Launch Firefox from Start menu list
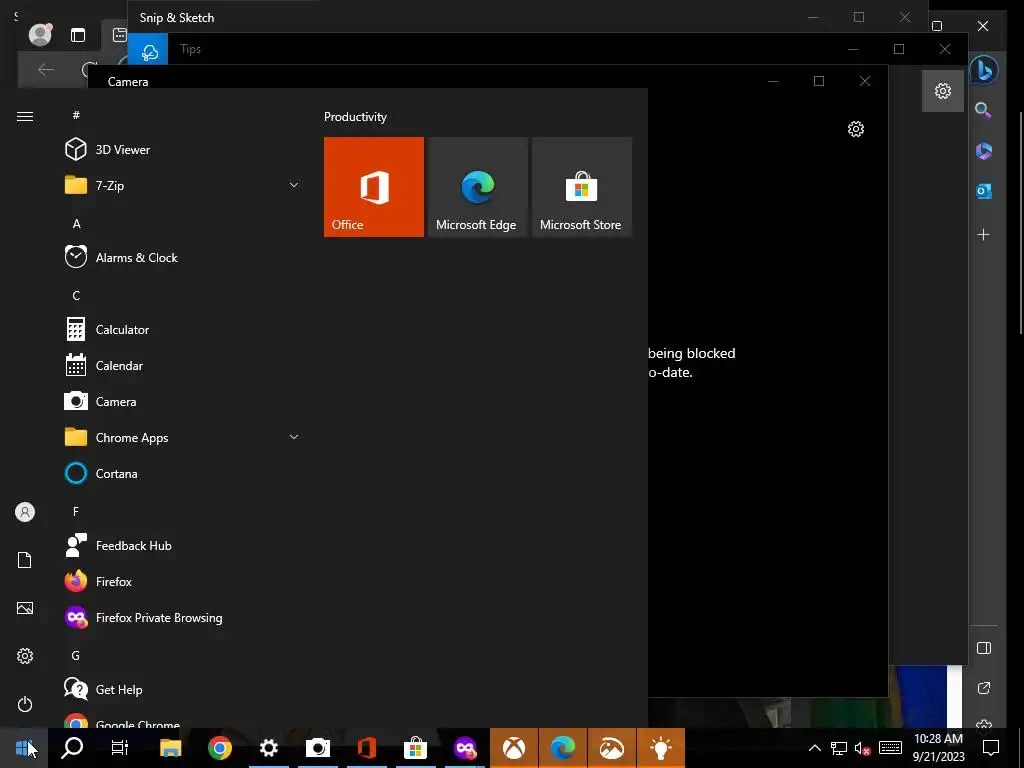 point(181,581)
